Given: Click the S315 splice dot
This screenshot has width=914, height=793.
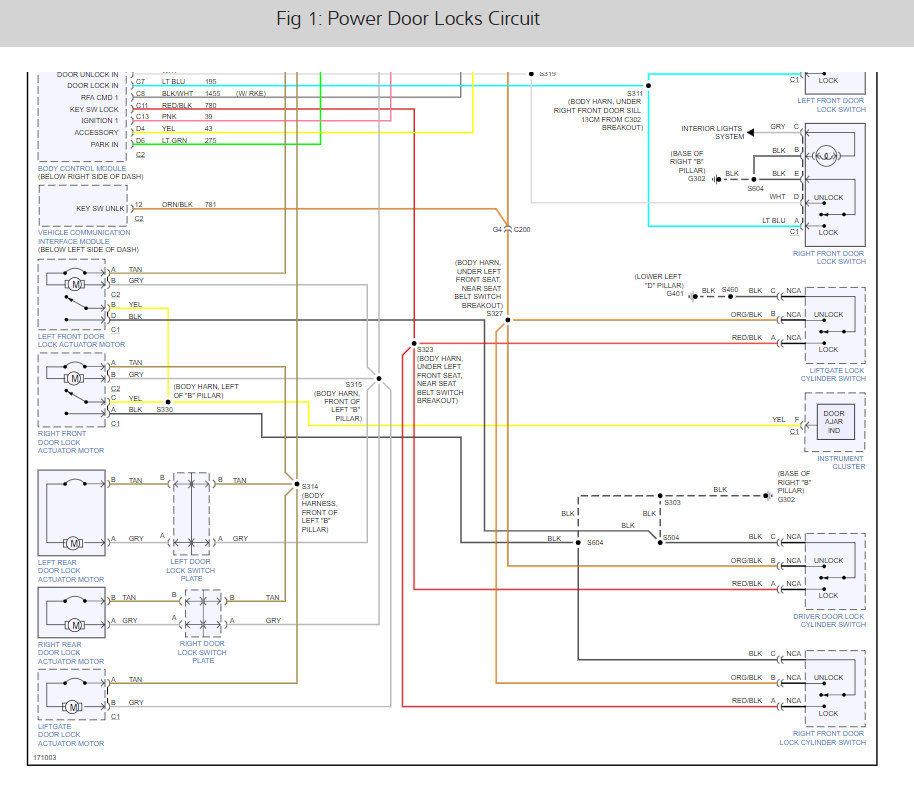Looking at the screenshot, I should (x=379, y=378).
